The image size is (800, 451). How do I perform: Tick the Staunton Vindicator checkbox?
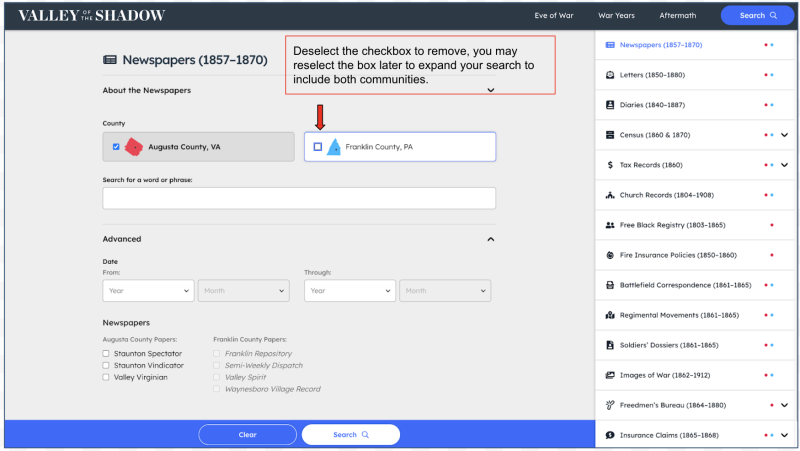pyautogui.click(x=106, y=365)
